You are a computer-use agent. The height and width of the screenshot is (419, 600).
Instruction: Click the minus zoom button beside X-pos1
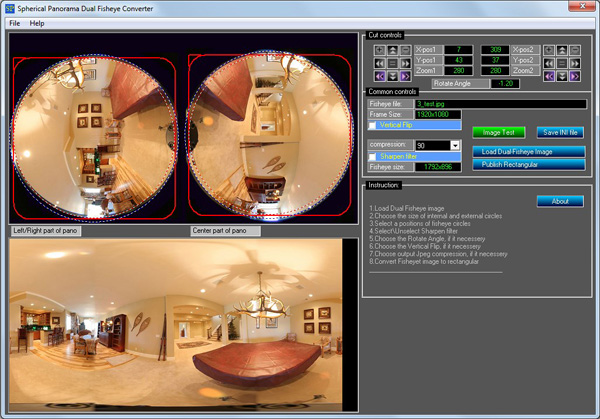click(405, 50)
